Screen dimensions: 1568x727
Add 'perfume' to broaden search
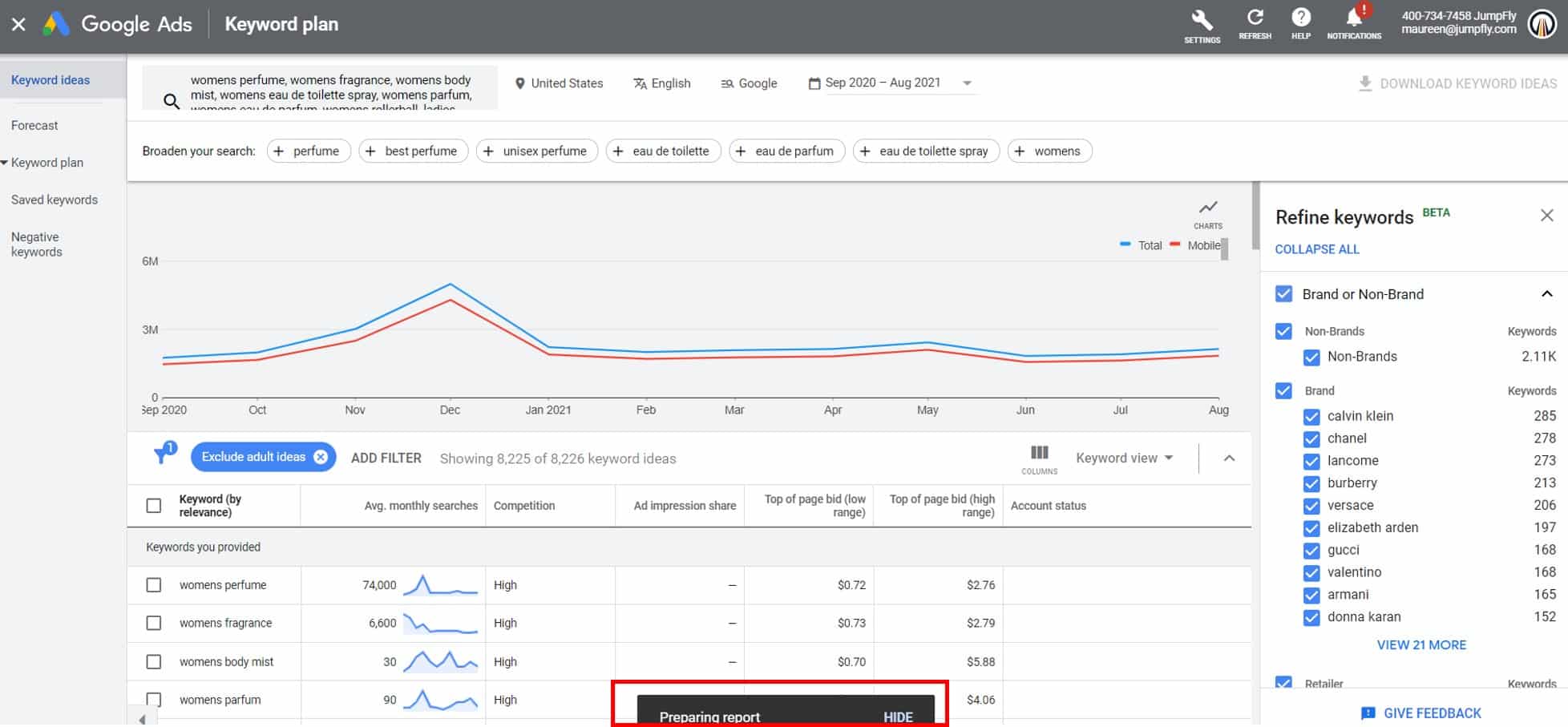coord(309,151)
